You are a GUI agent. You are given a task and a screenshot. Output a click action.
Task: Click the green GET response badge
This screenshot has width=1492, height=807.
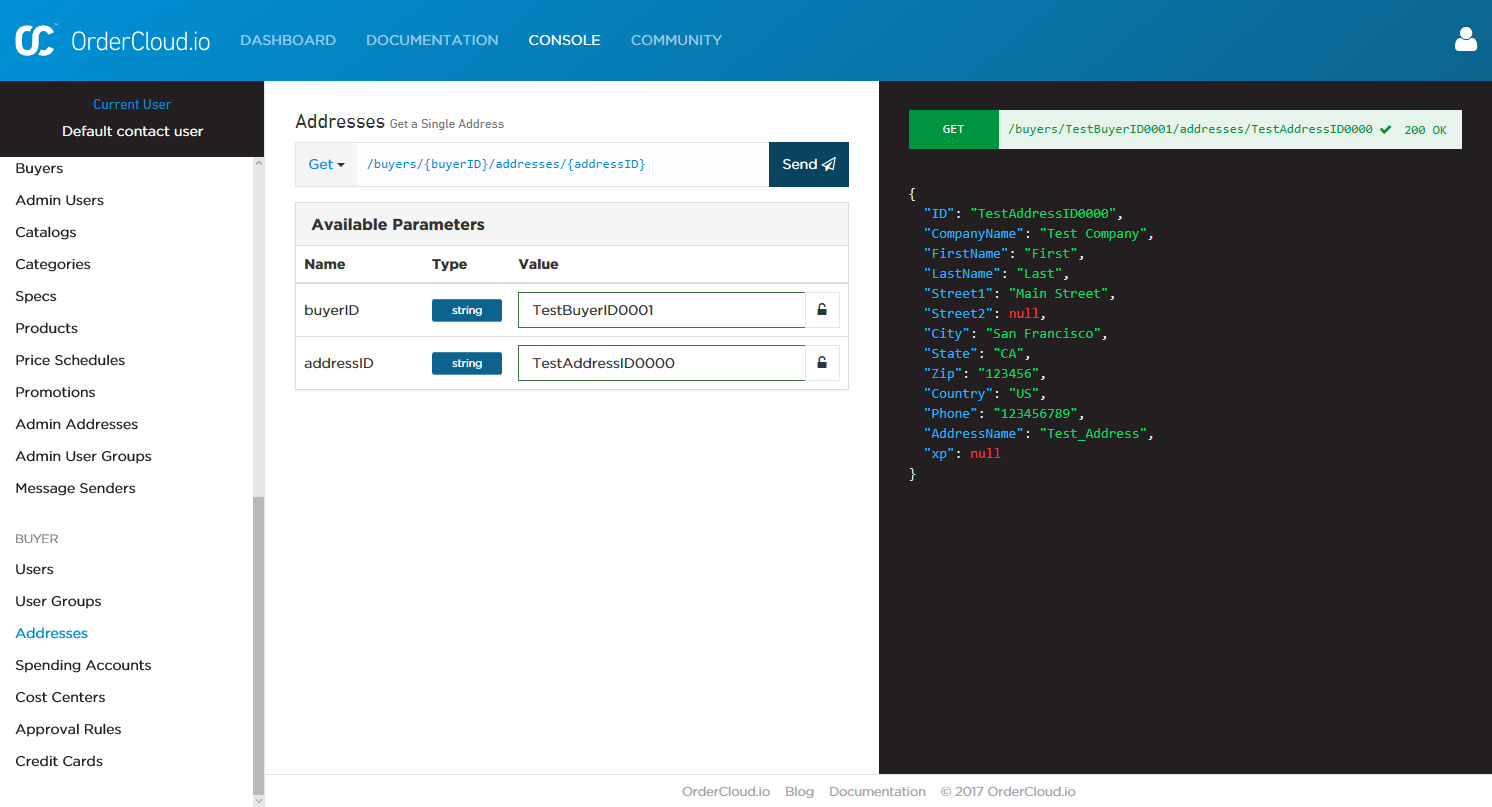(x=953, y=129)
